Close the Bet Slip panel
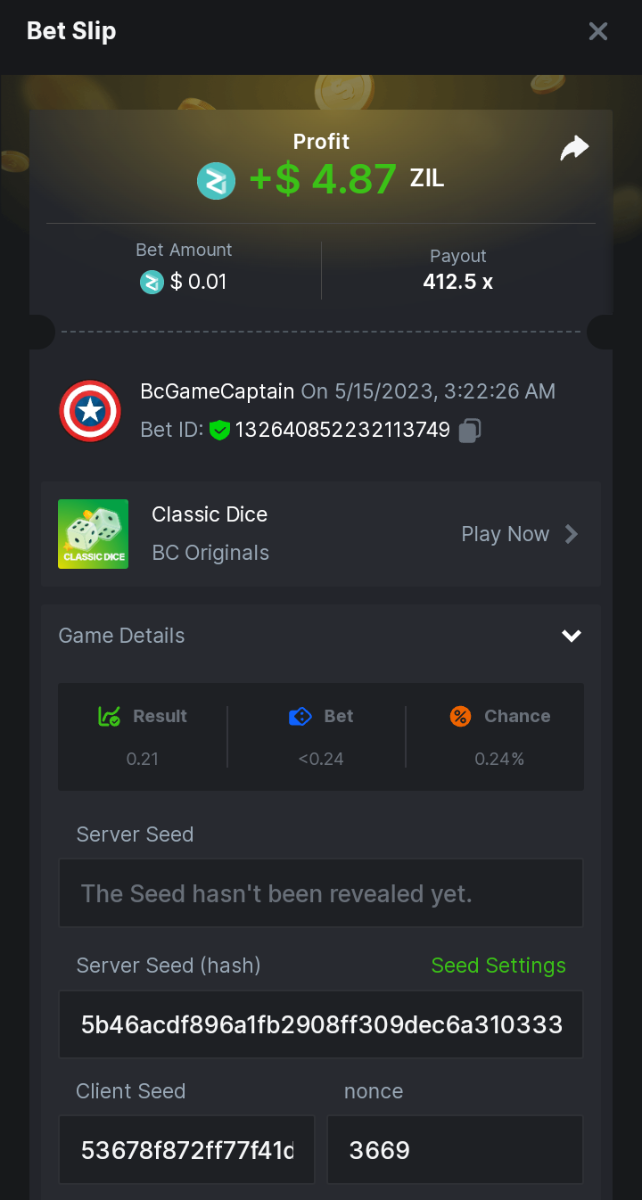This screenshot has height=1200, width=642. point(598,31)
